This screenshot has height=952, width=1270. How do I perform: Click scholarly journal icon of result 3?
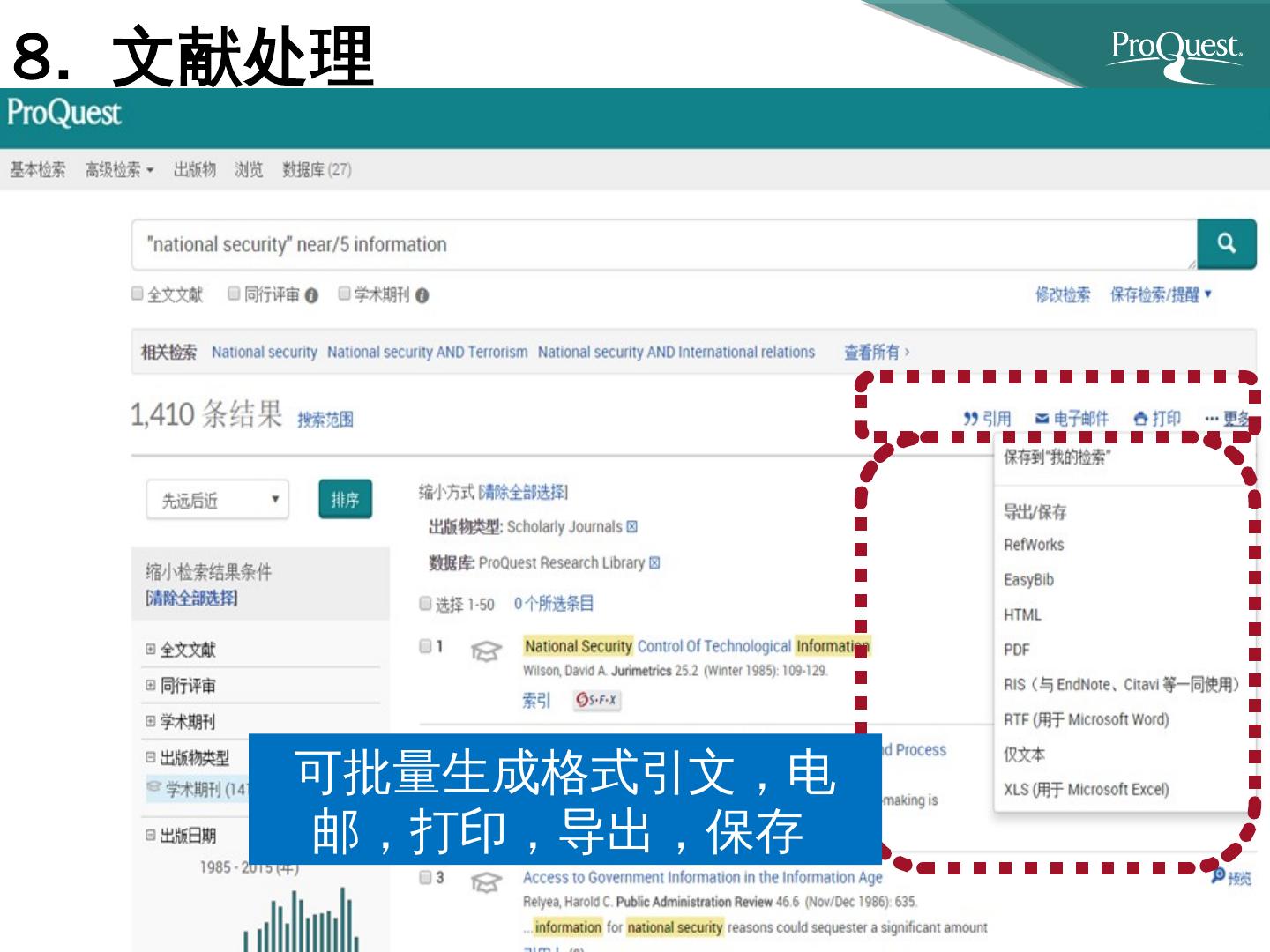[x=486, y=881]
